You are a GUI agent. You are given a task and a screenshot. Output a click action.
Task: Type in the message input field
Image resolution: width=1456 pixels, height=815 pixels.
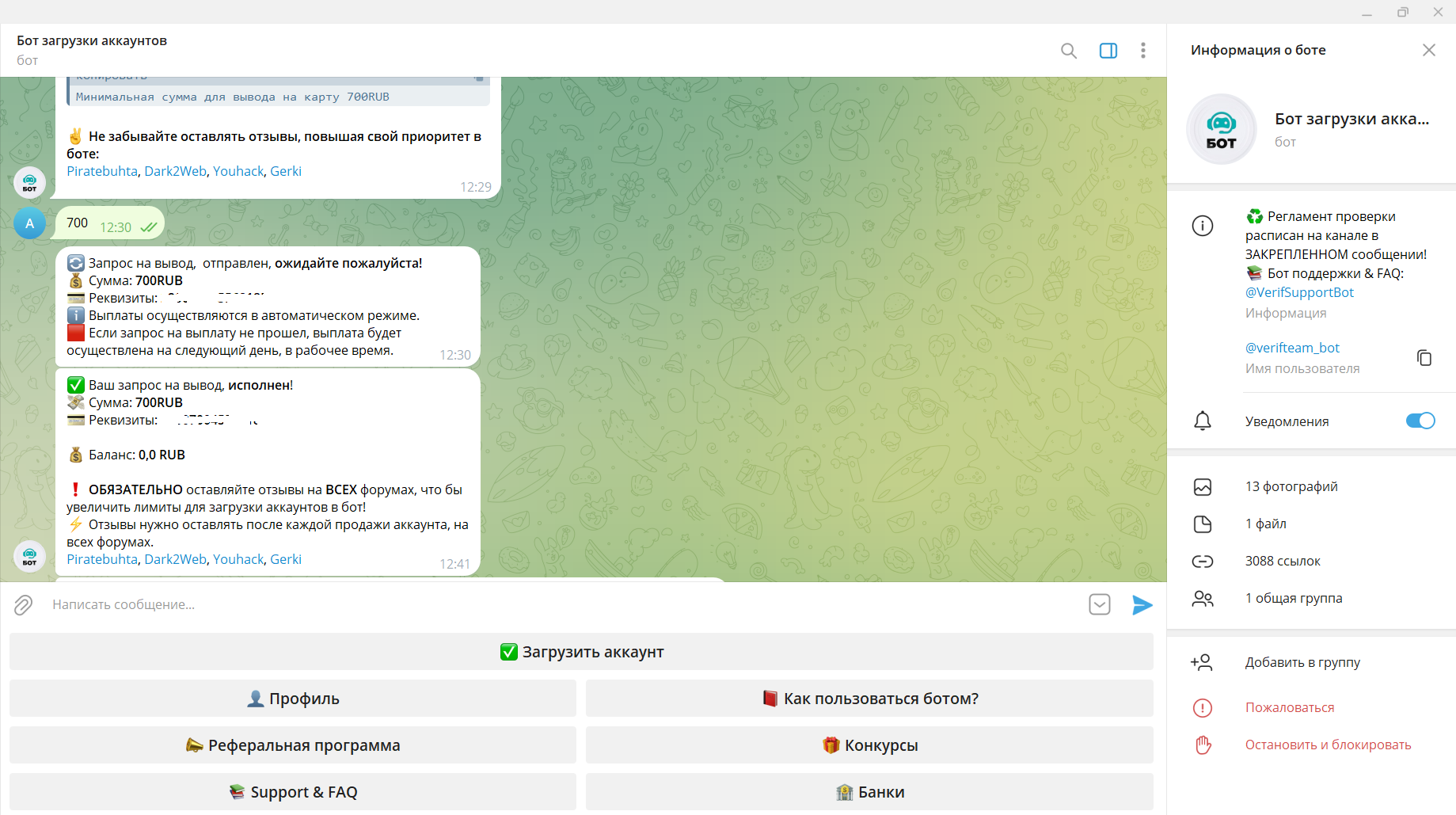coord(554,604)
